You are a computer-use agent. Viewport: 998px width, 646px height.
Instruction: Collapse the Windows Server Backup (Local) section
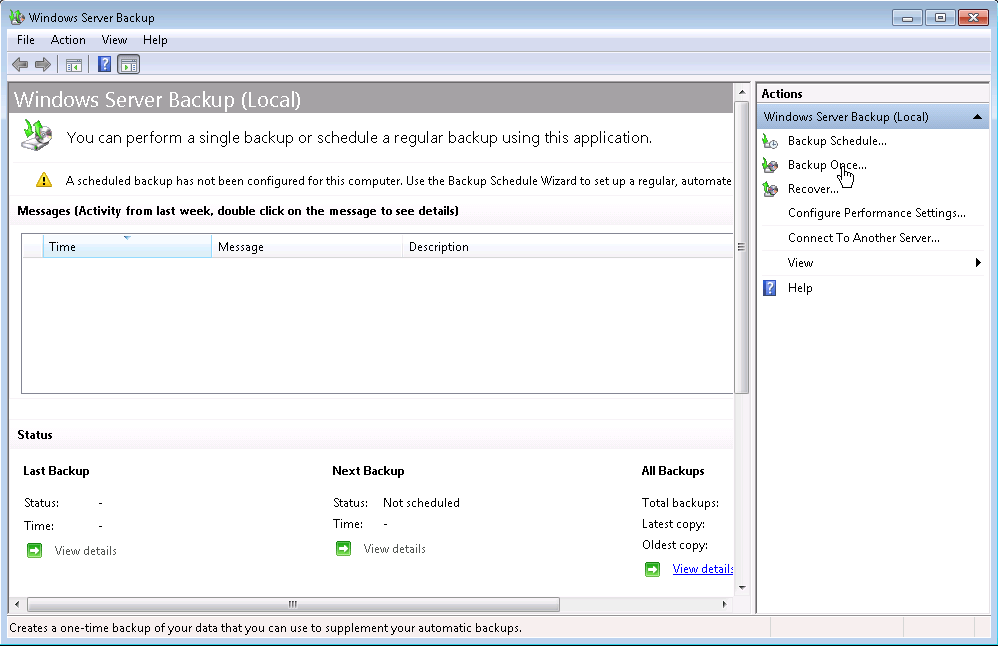click(976, 116)
